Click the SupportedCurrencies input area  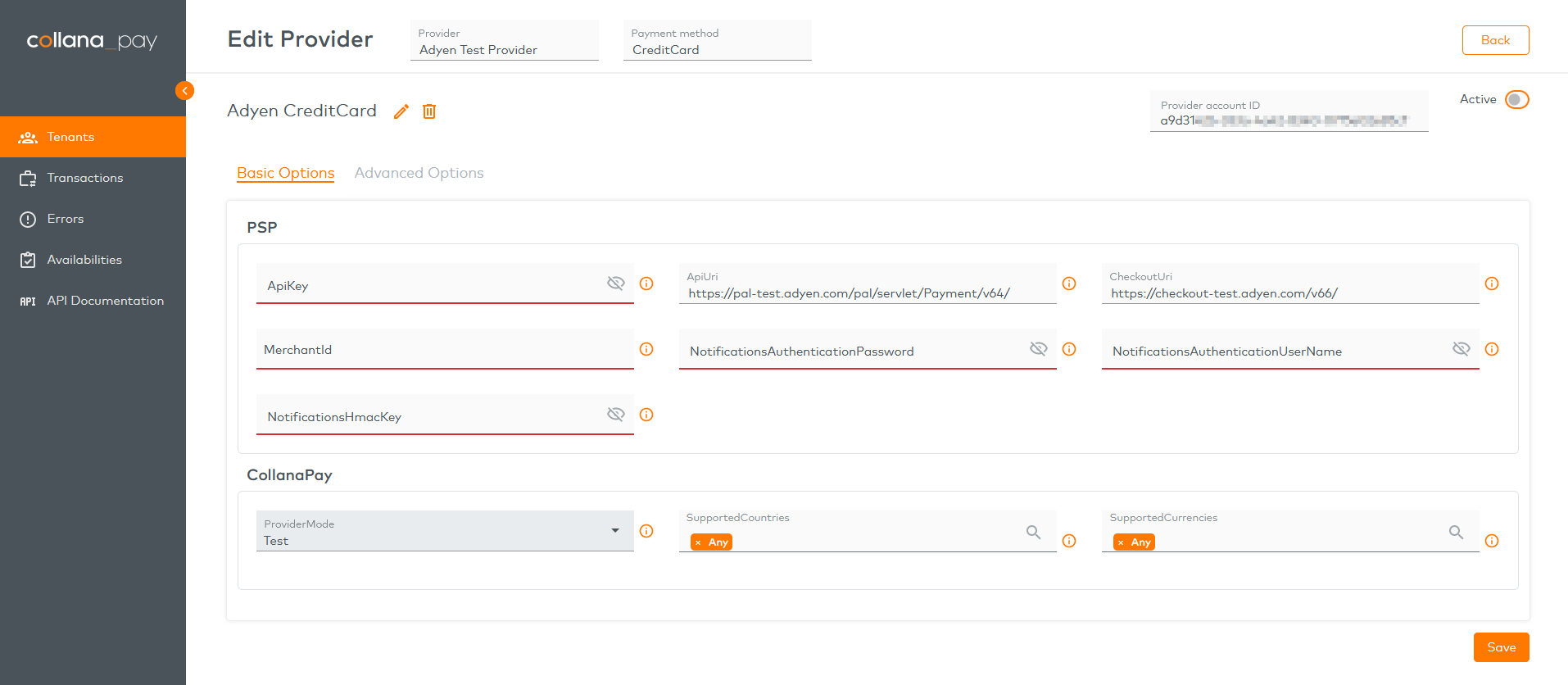pyautogui.click(x=1290, y=531)
